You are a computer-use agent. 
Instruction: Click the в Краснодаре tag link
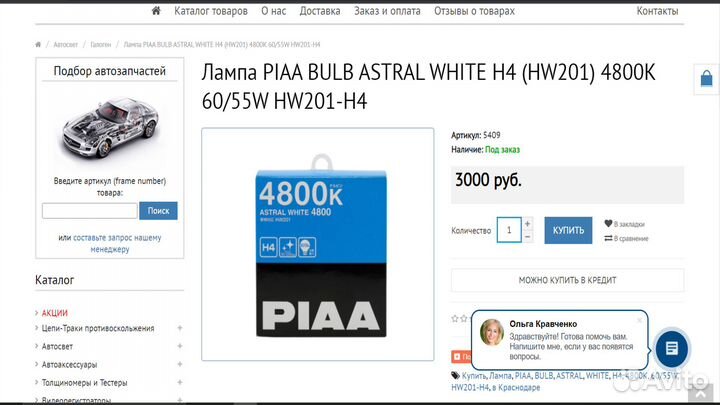(516, 388)
